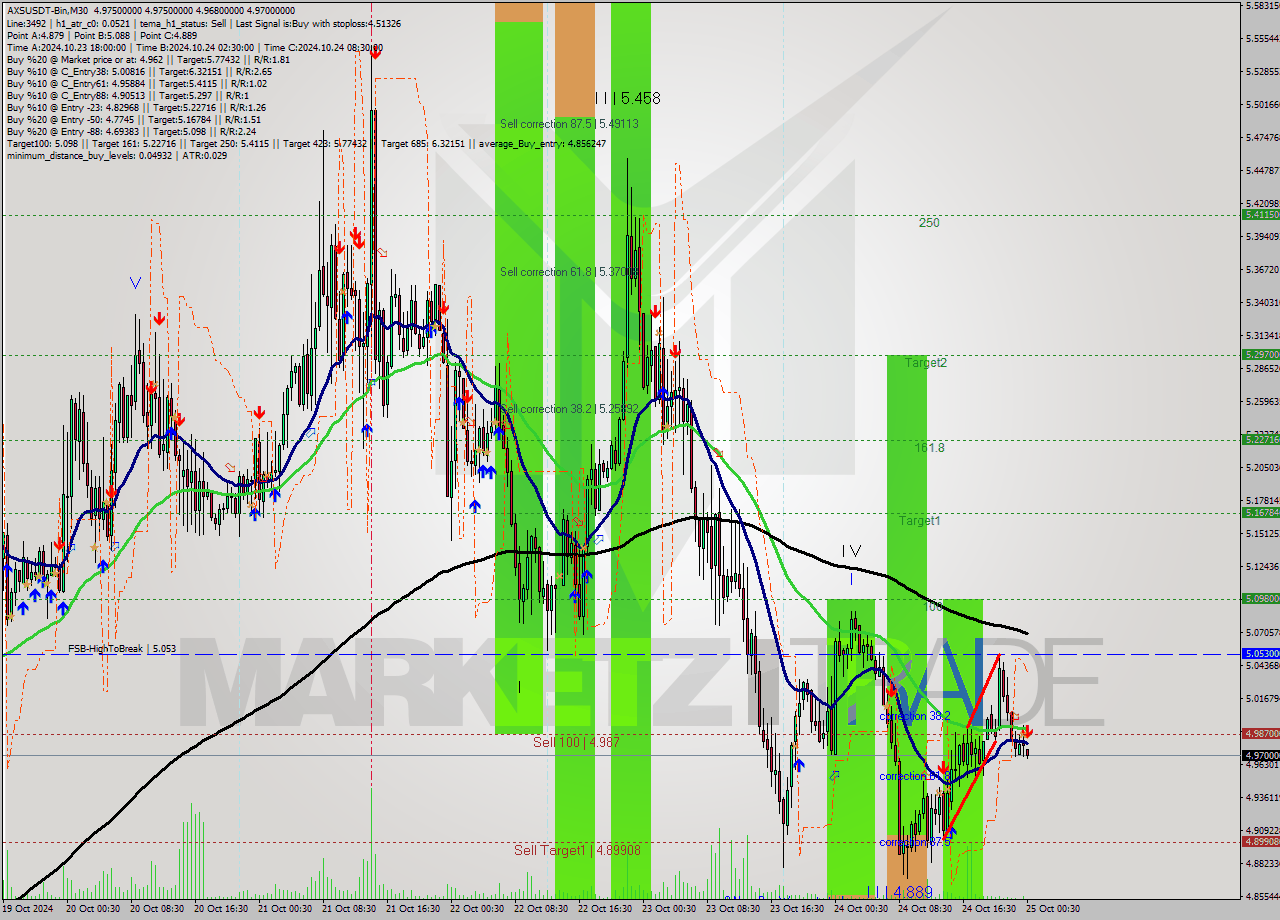Click the 4.93611 value on the price scale
Viewport: 1280px width, 920px height.
tap(1262, 797)
